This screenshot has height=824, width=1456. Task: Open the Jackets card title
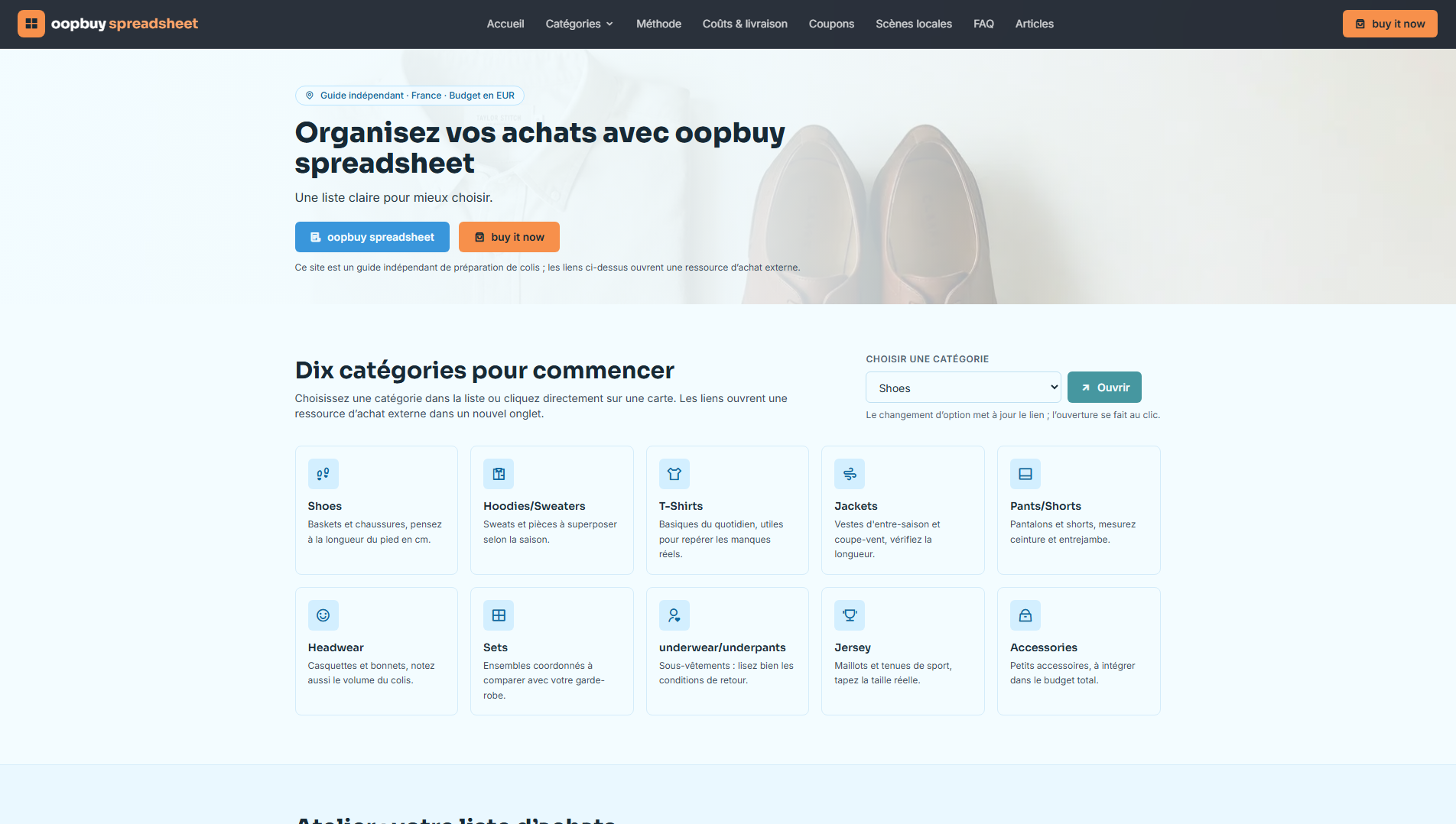[856, 506]
